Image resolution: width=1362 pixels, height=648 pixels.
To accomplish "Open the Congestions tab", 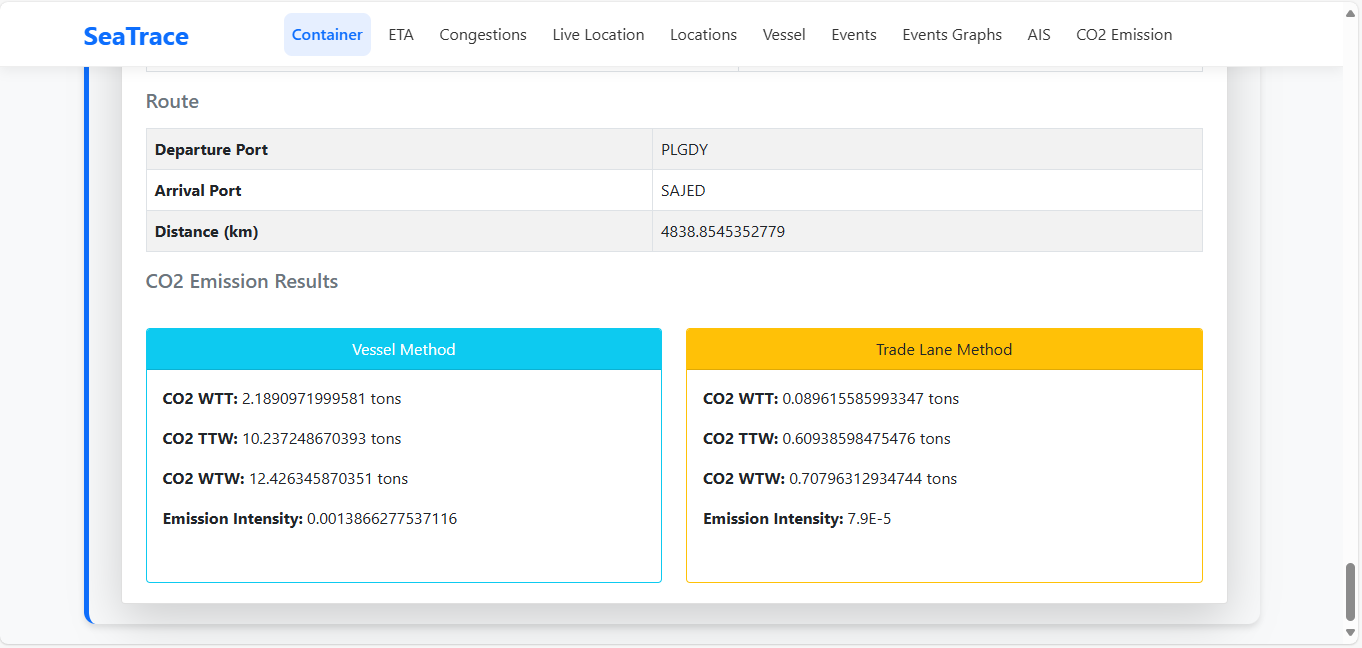I will [x=483, y=34].
